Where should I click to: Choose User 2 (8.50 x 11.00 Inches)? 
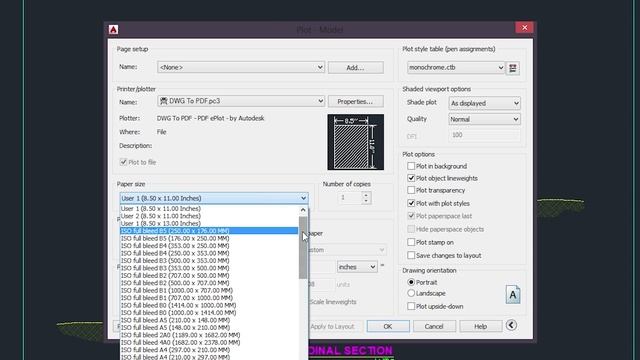tap(209, 216)
